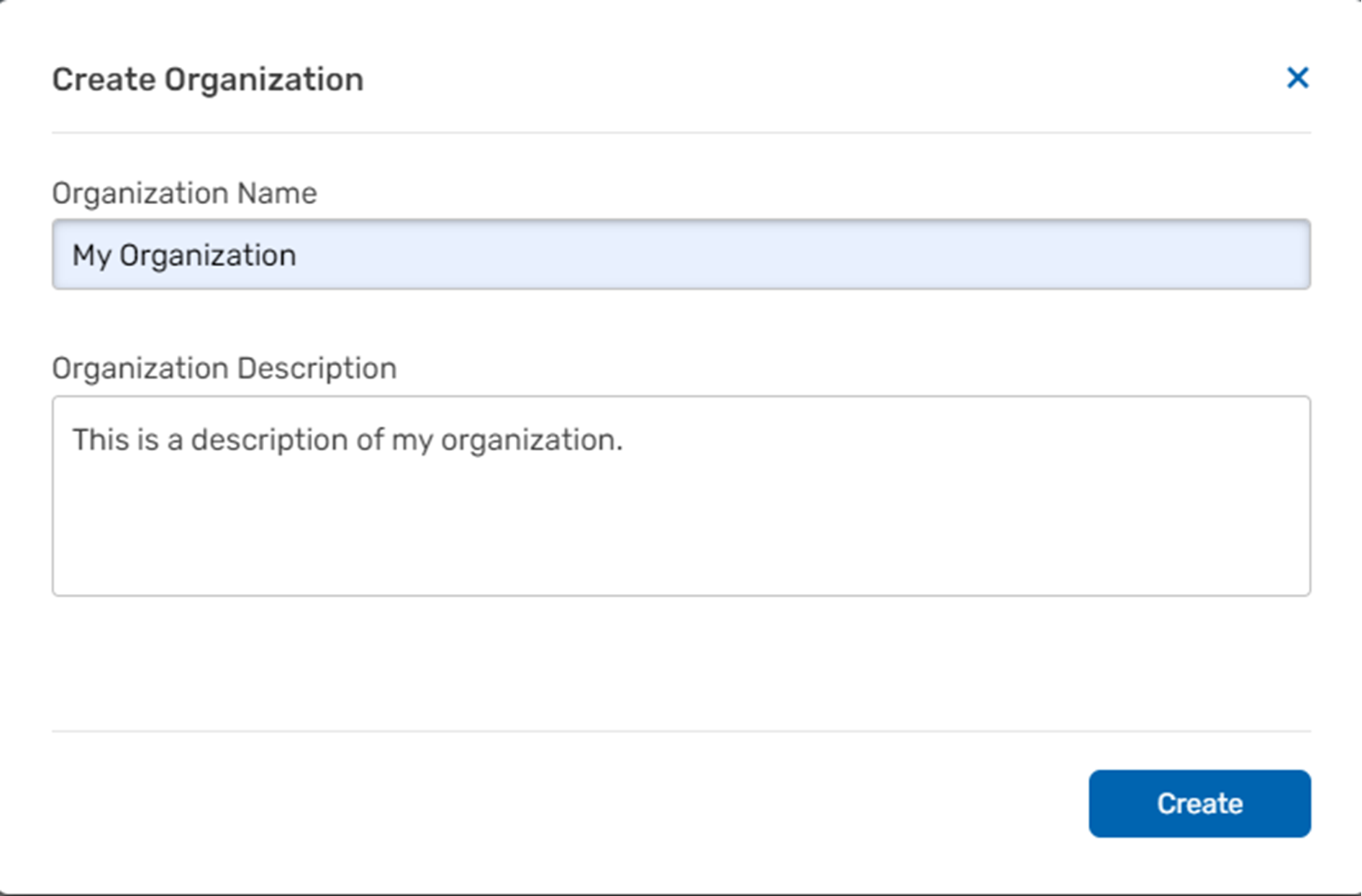Click the blue Create button
Viewport: 1362px width, 896px height.
point(1199,803)
